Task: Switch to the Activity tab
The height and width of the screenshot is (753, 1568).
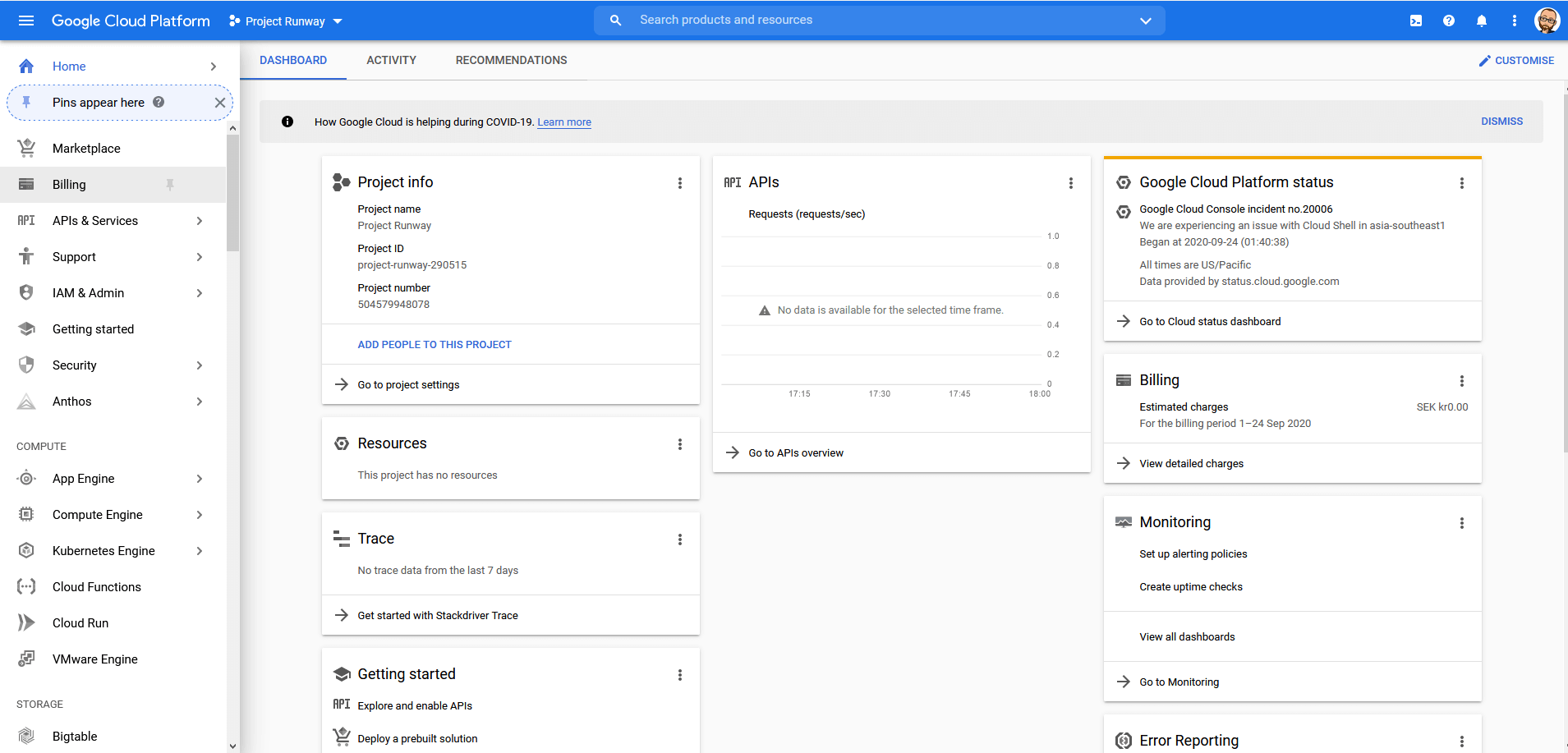Action: click(x=392, y=60)
